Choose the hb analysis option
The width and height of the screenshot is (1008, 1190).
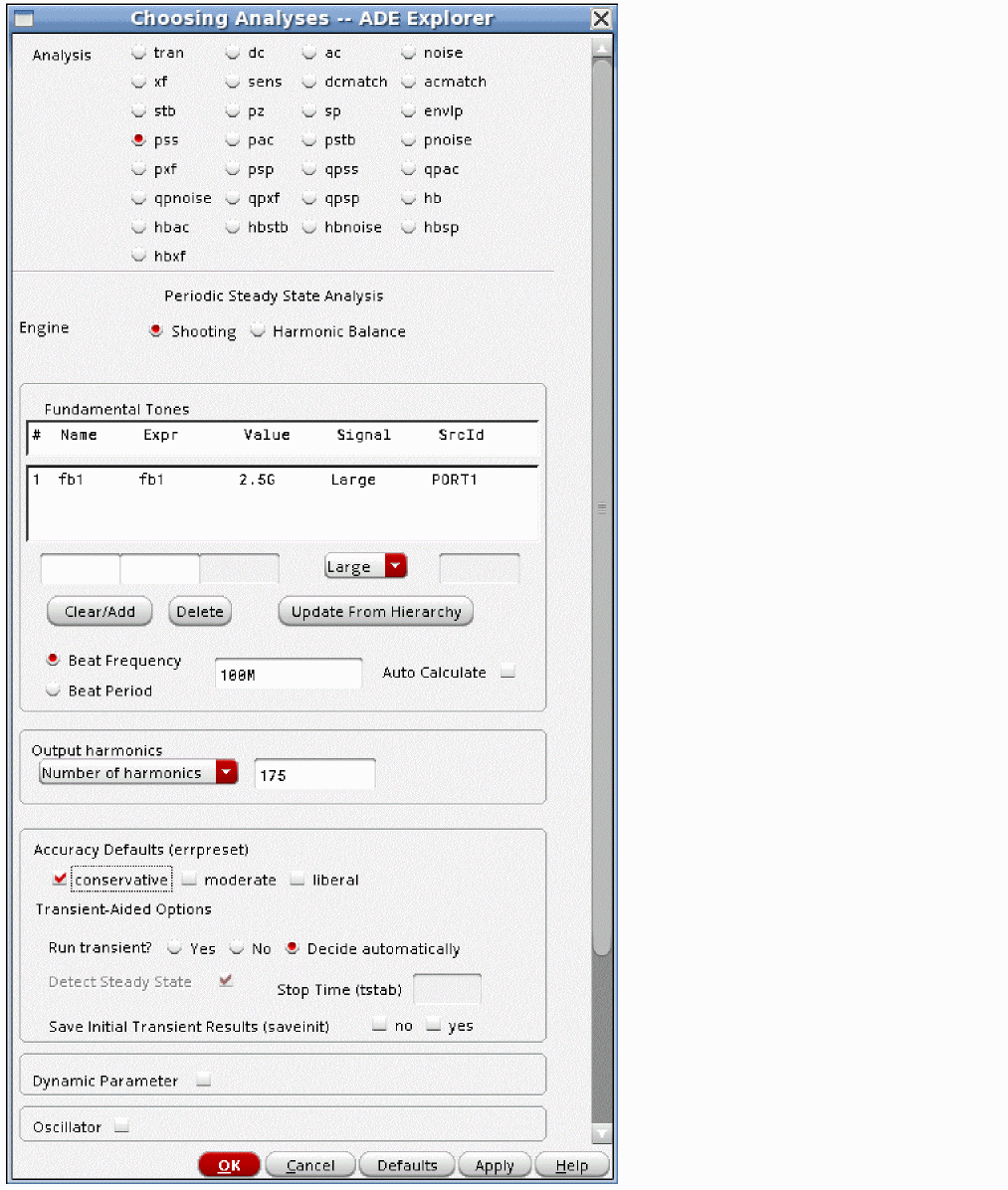[409, 199]
